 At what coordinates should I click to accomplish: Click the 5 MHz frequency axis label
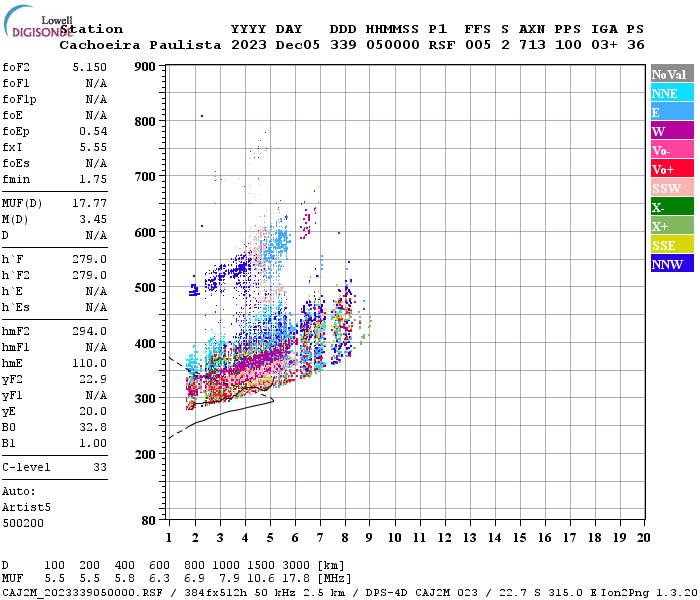click(x=270, y=538)
